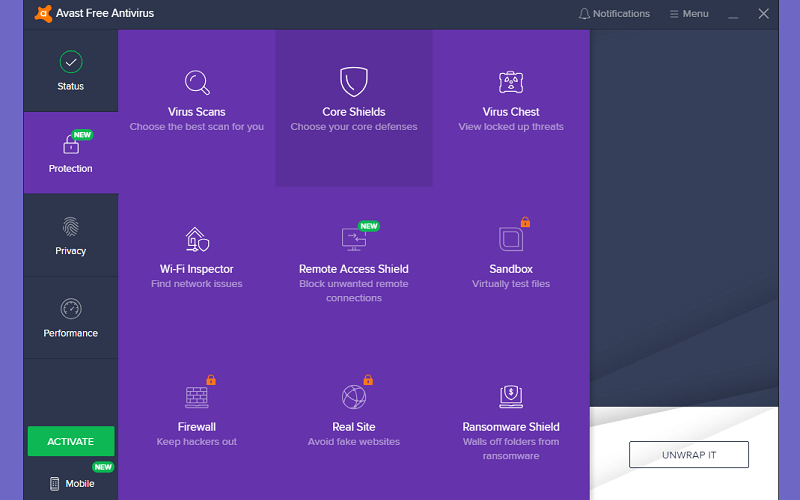800x500 pixels.
Task: Click the Real Site title text
Action: click(354, 427)
